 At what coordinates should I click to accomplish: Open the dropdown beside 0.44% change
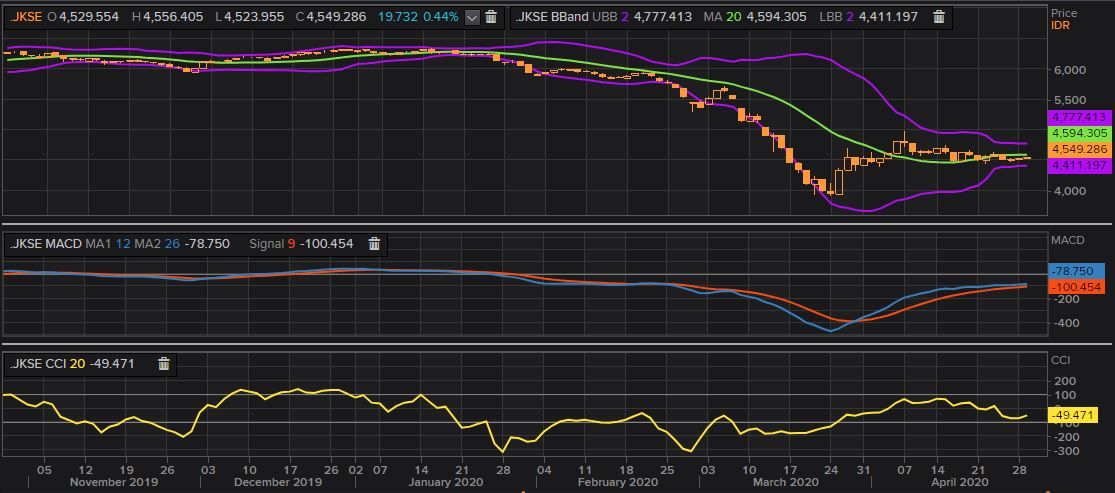coord(472,17)
